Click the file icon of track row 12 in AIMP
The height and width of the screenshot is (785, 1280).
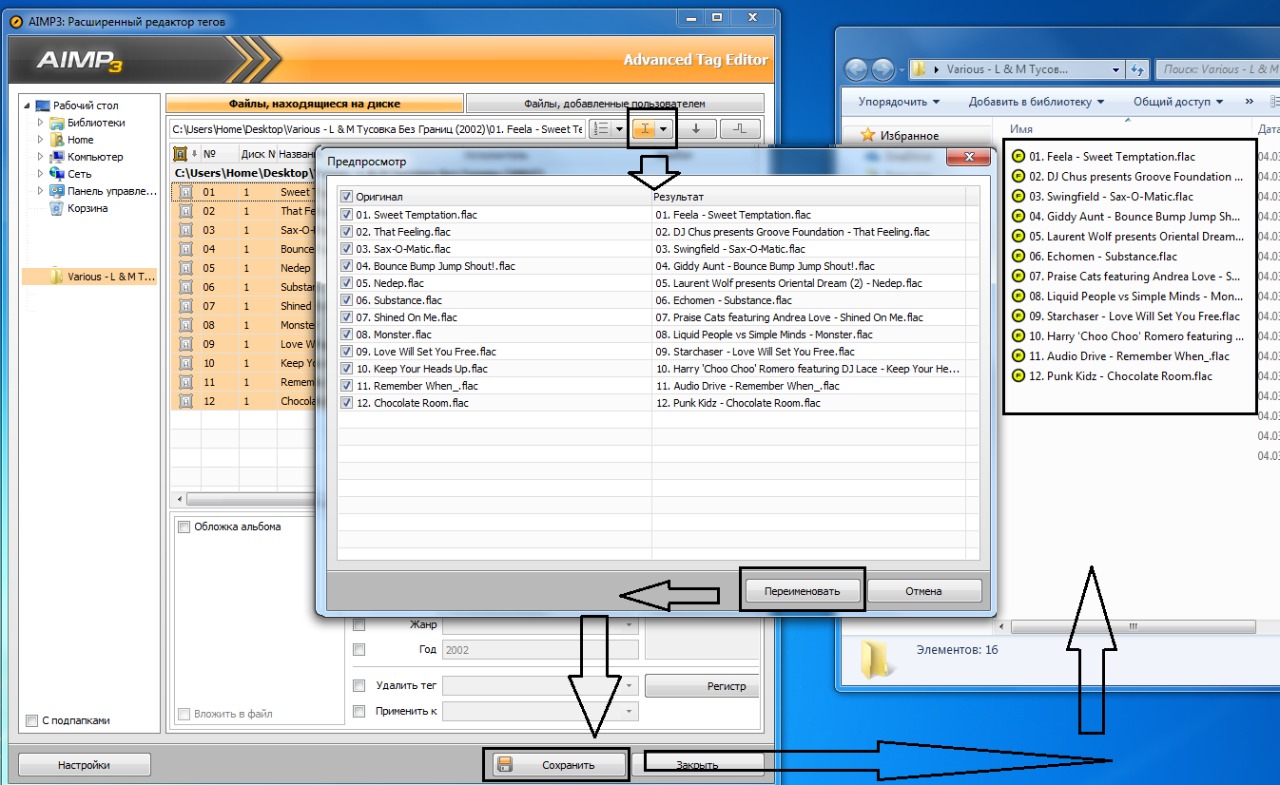pos(184,401)
